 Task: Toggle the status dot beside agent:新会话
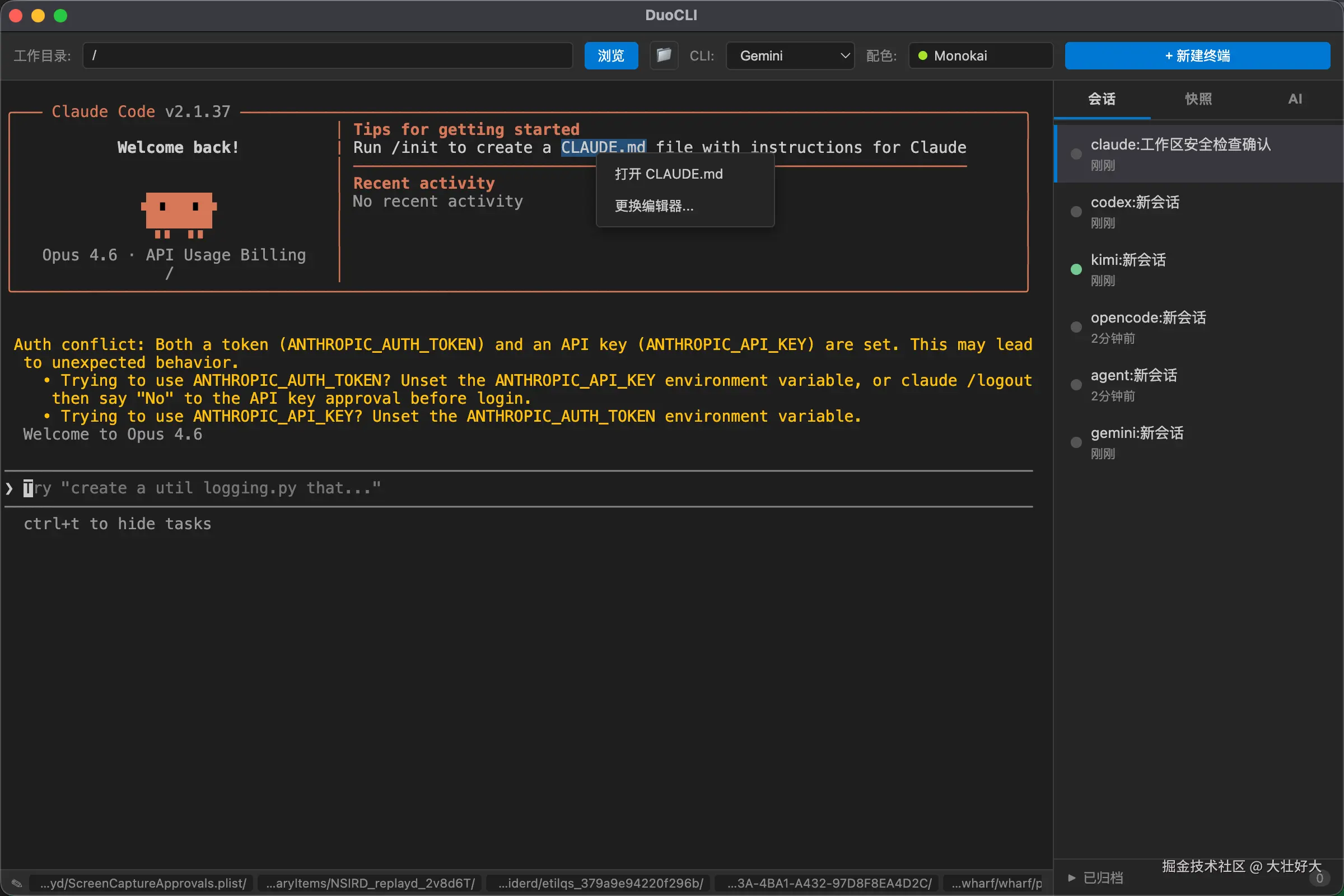(1075, 385)
